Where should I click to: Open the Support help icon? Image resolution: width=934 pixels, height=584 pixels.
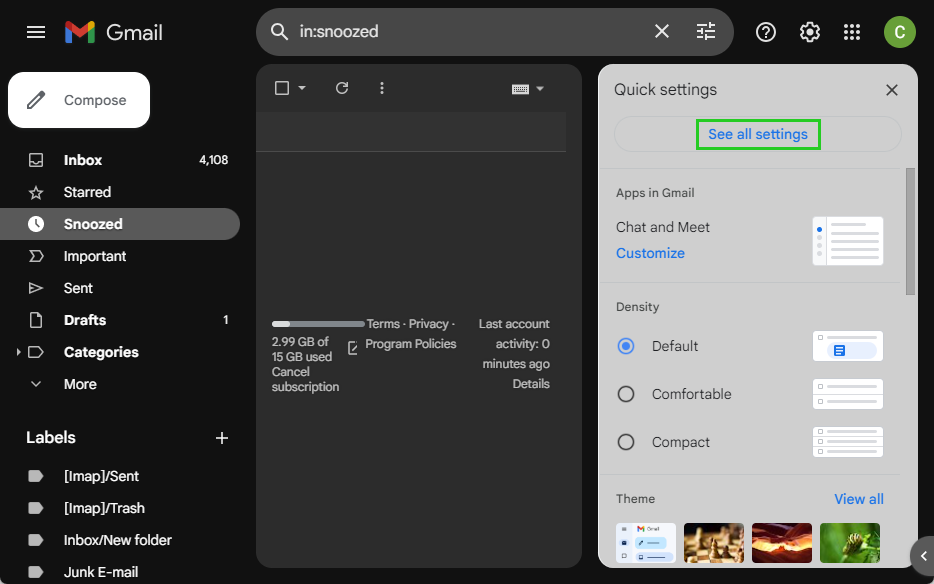point(766,32)
